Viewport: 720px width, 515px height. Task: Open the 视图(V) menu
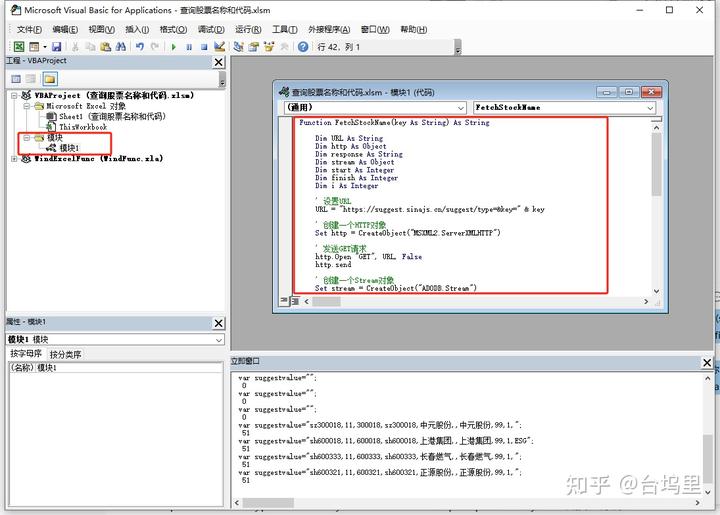[101, 29]
